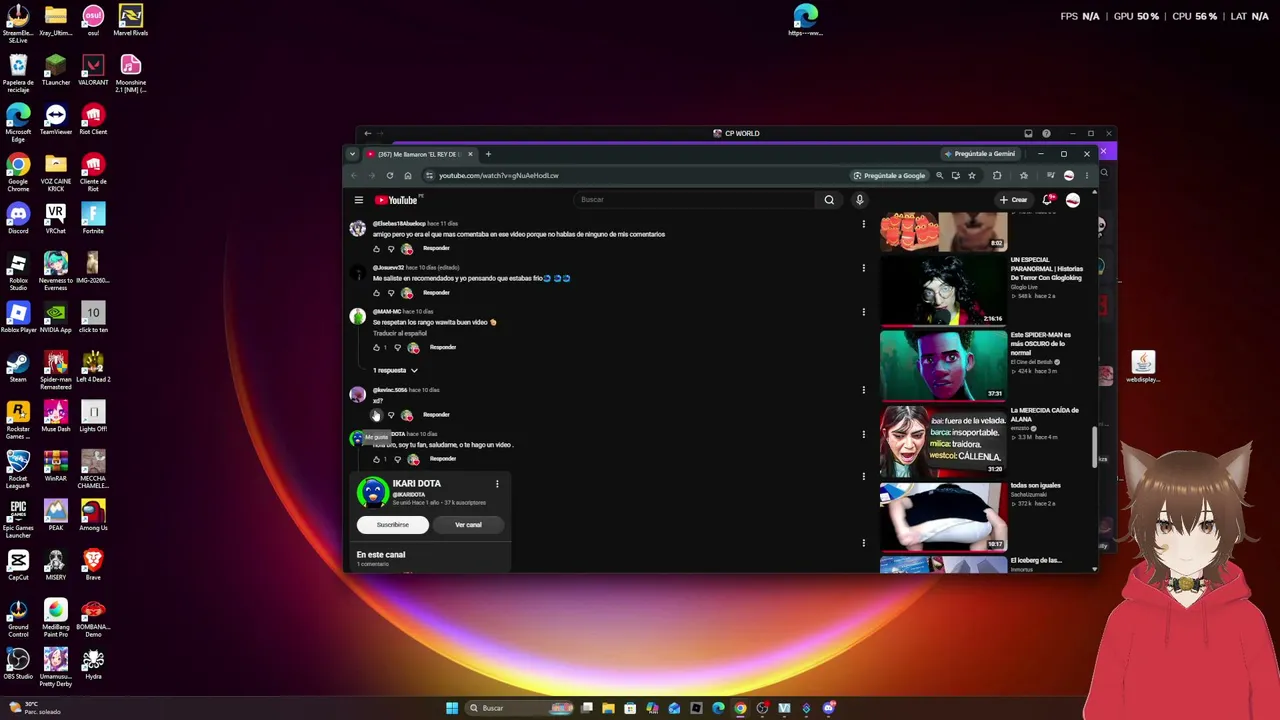Open OBS Studio desktop shortcut

click(18, 663)
